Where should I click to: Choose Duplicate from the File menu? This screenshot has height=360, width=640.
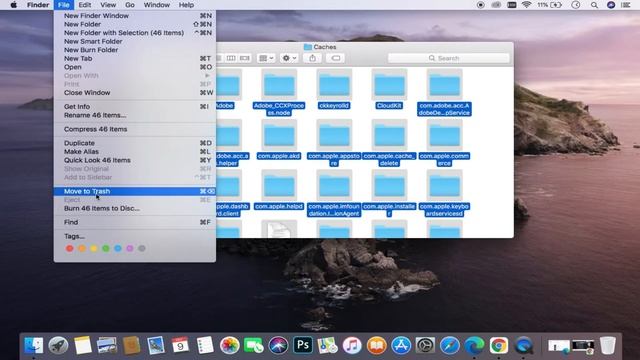135,143
